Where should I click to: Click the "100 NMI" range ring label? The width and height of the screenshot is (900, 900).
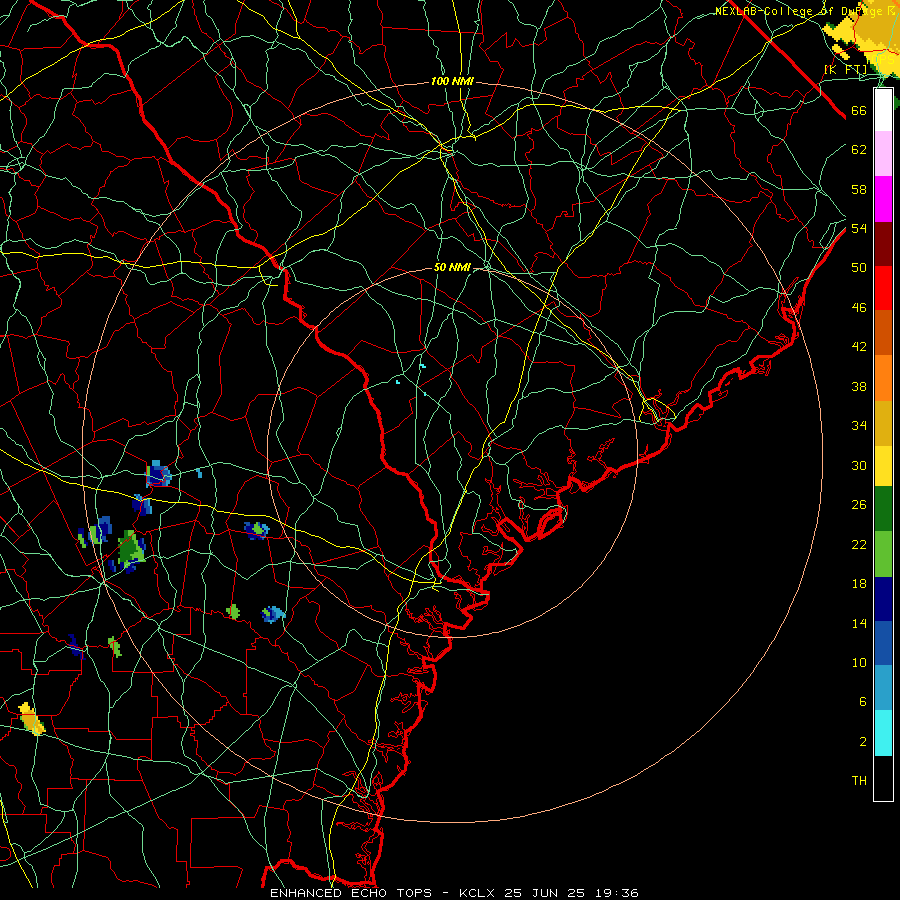(452, 82)
